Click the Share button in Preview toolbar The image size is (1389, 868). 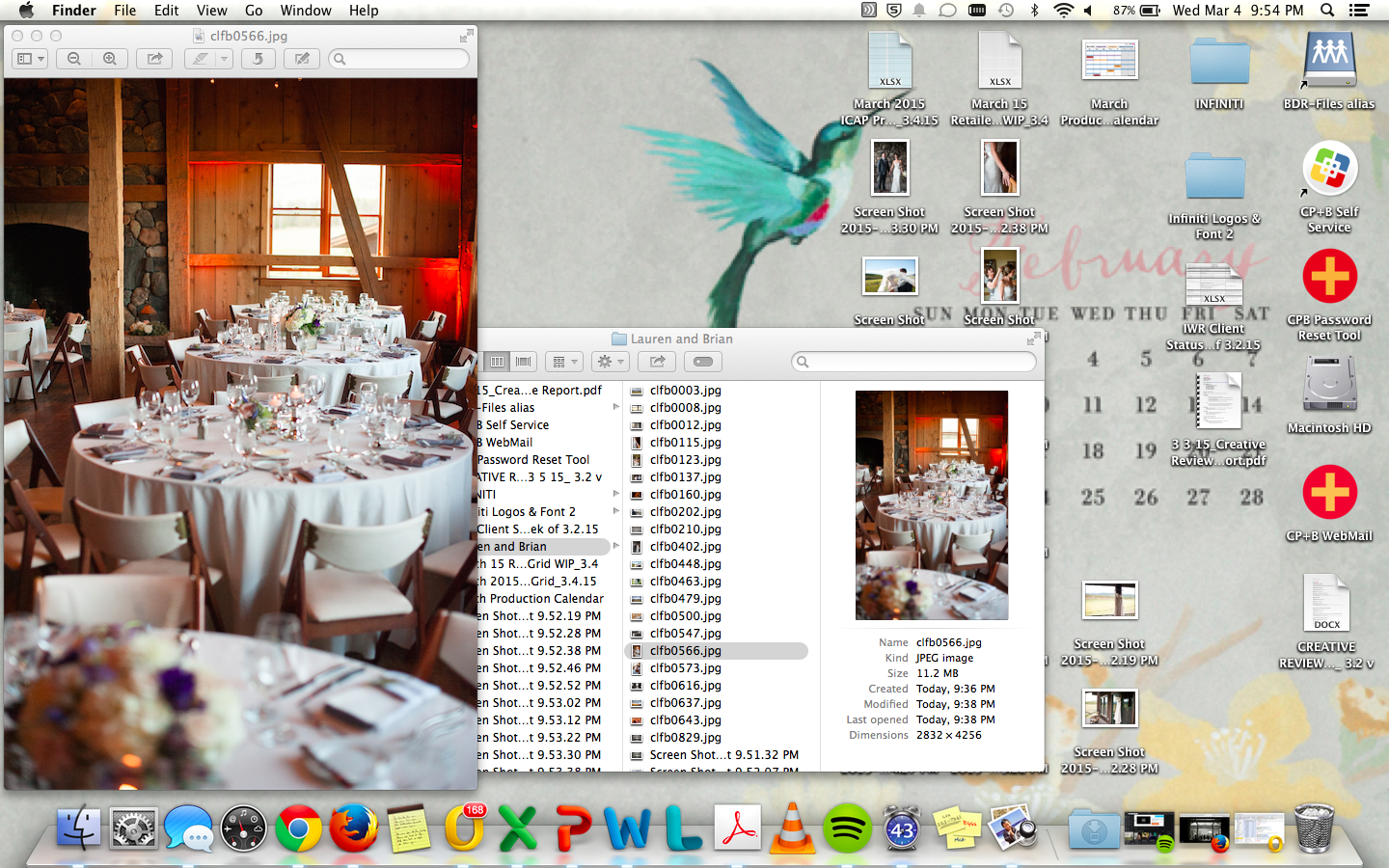[x=154, y=59]
